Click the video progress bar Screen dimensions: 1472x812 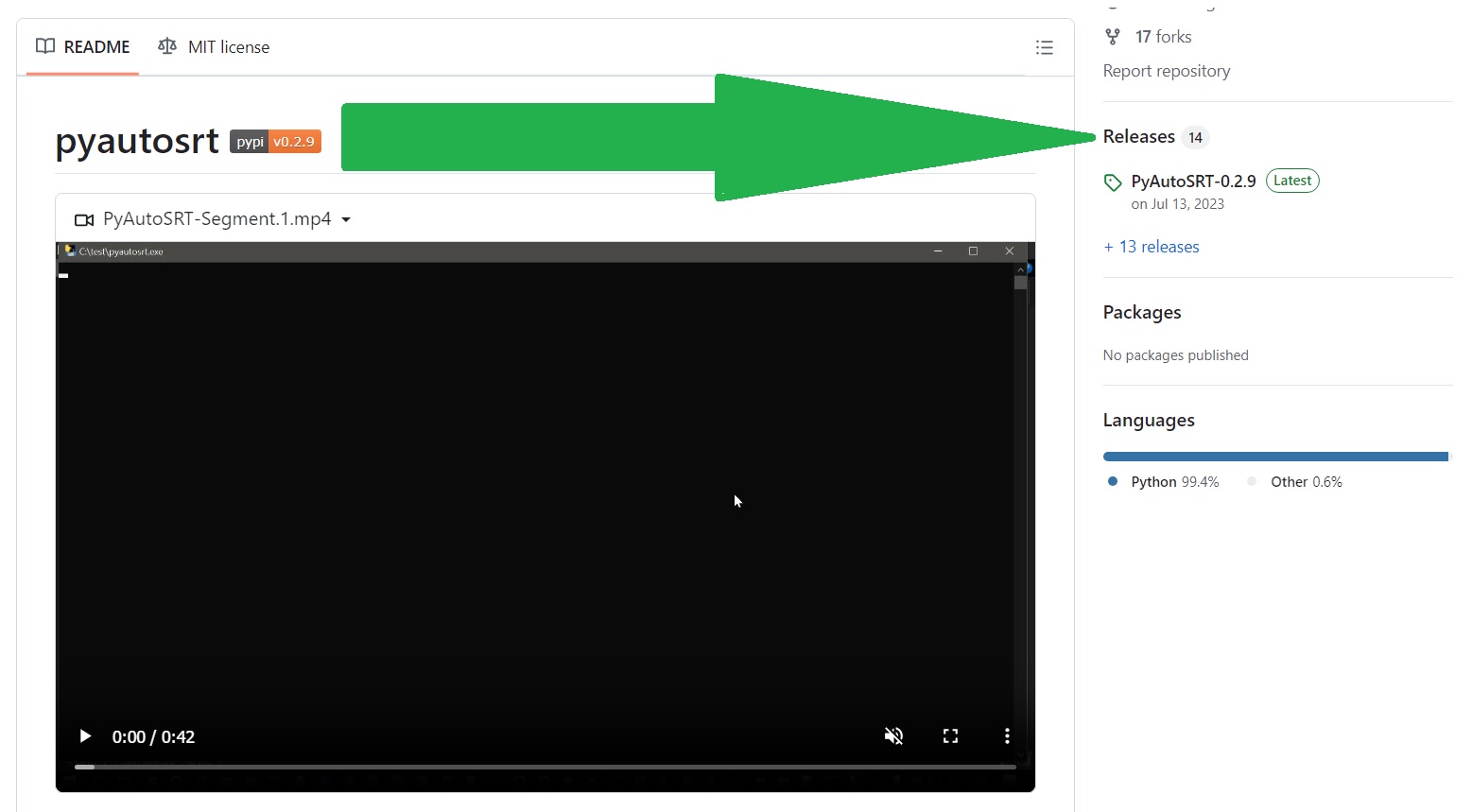click(x=545, y=767)
